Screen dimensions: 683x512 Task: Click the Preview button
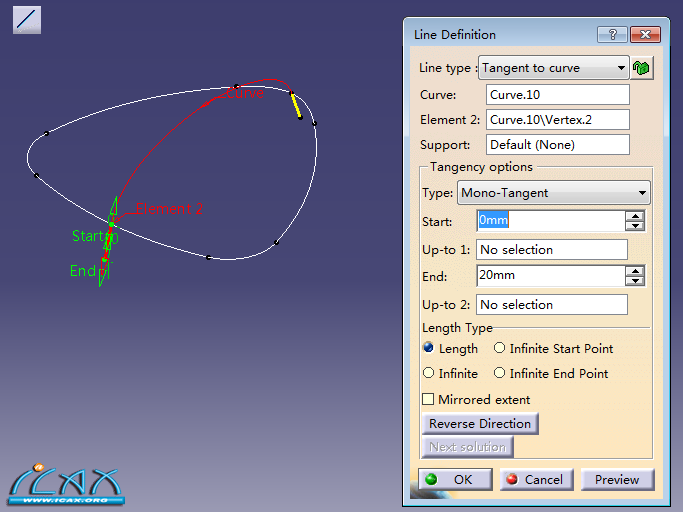click(617, 479)
